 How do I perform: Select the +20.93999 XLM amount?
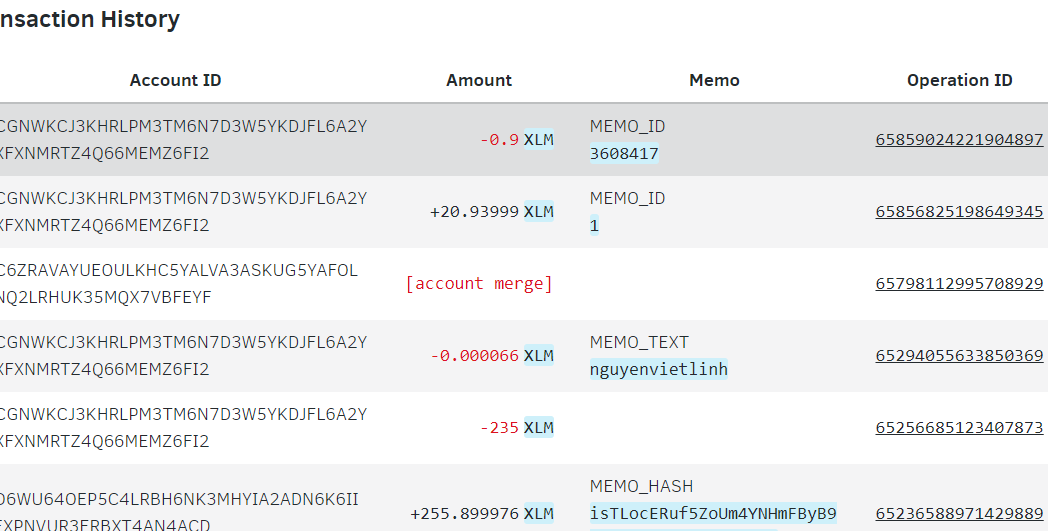(x=491, y=212)
